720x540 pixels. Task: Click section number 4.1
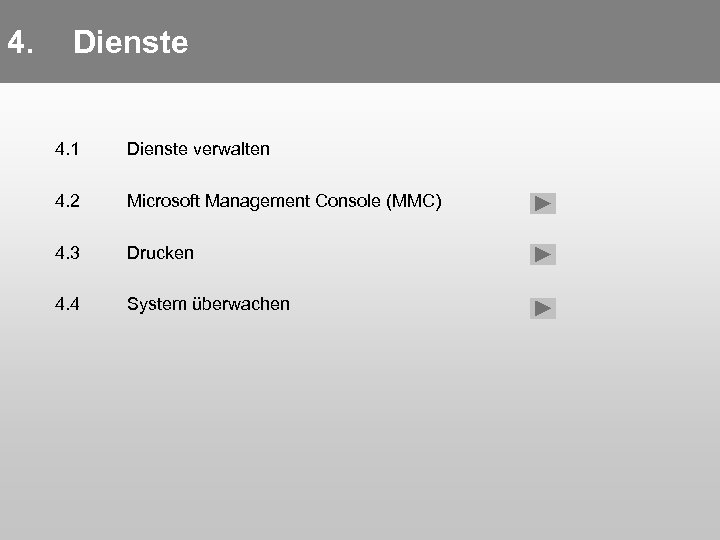coord(67,149)
